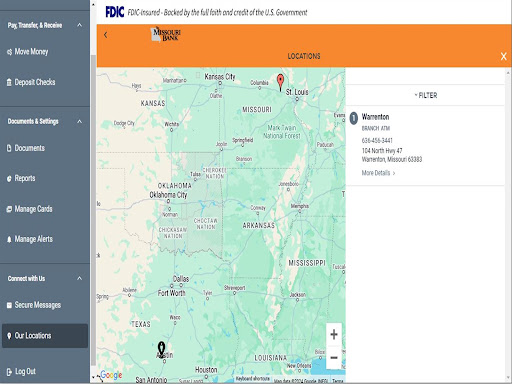Click Warrenton location name

pyautogui.click(x=375, y=117)
